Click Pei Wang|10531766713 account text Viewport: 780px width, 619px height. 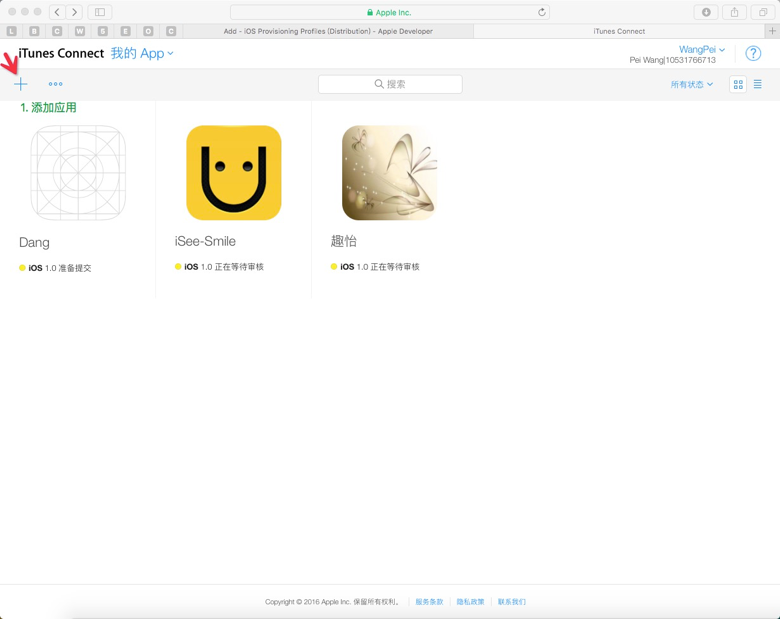pos(673,60)
